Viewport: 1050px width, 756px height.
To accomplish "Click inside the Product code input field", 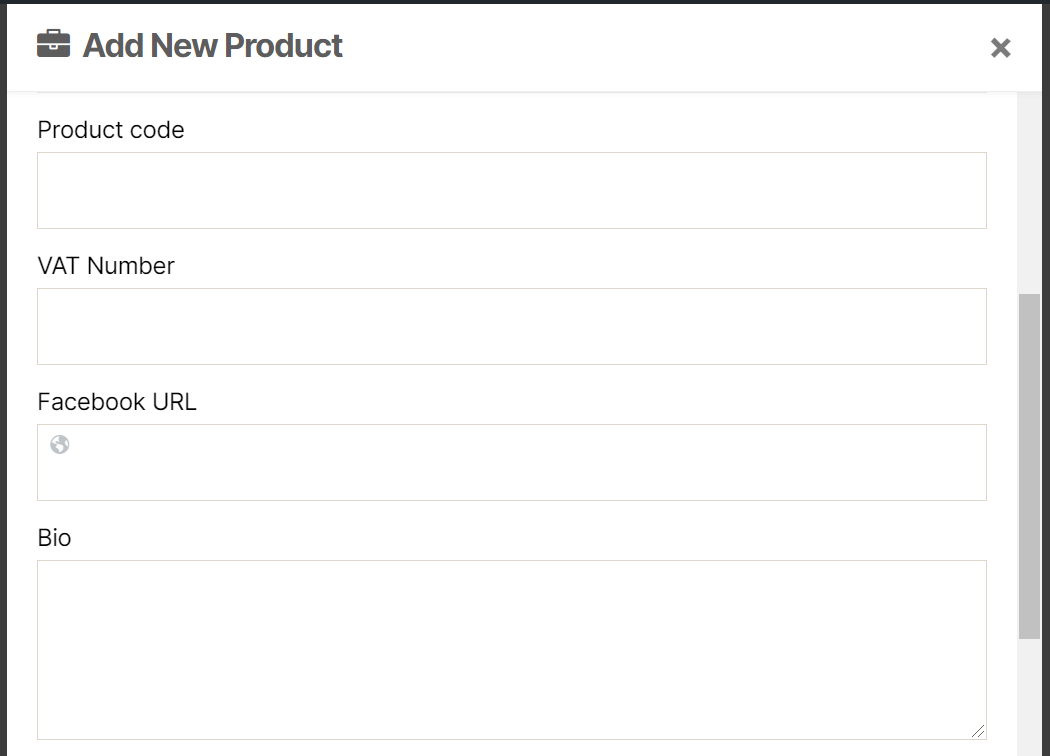I will pos(511,190).
